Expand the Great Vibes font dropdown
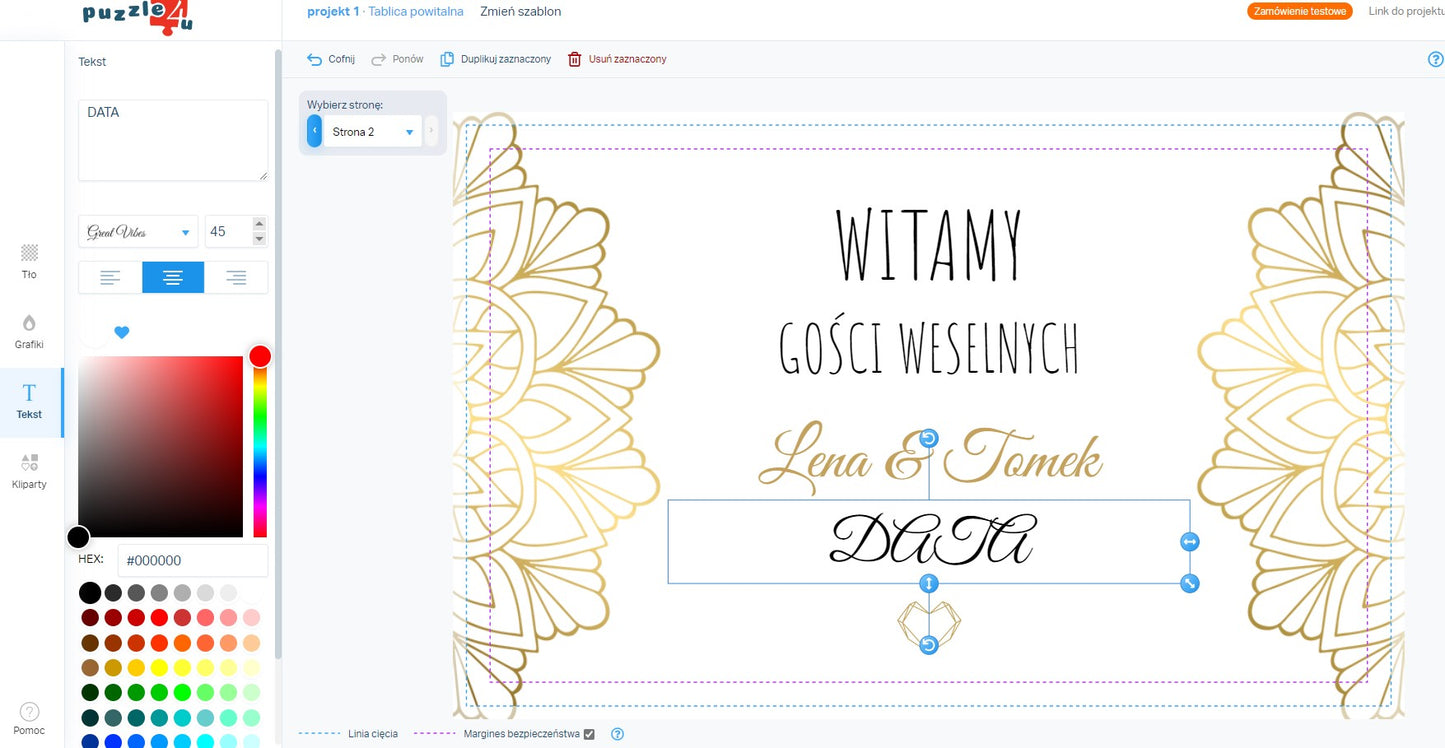Image resolution: width=1445 pixels, height=748 pixels. [x=138, y=232]
